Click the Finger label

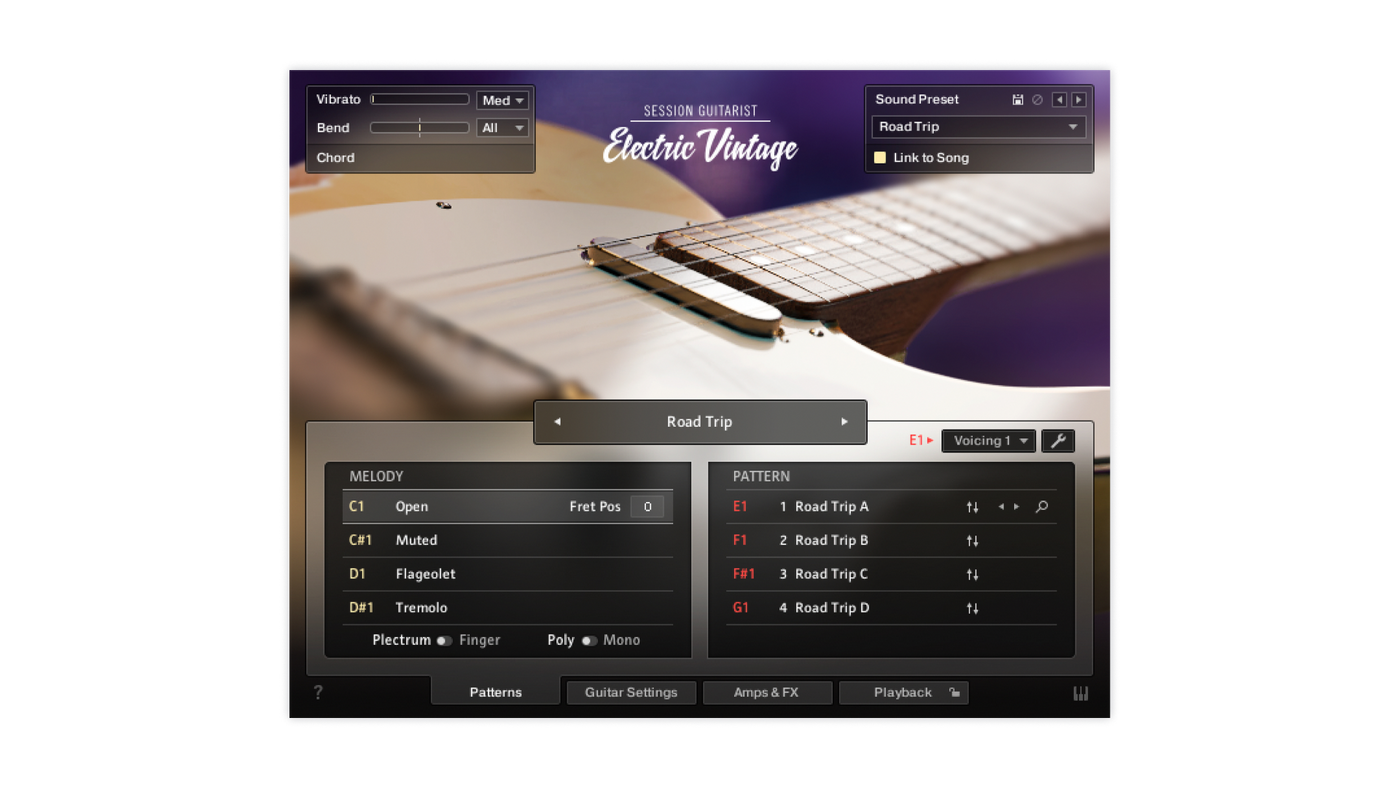[480, 641]
